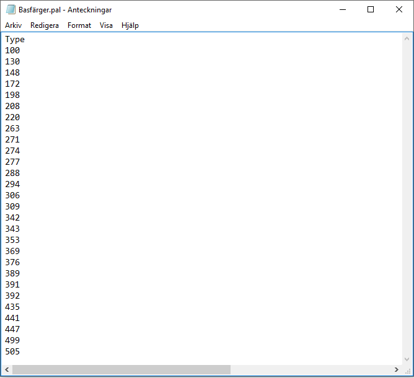The width and height of the screenshot is (414, 378).
Task: Click the line reading 274
Action: click(x=12, y=151)
